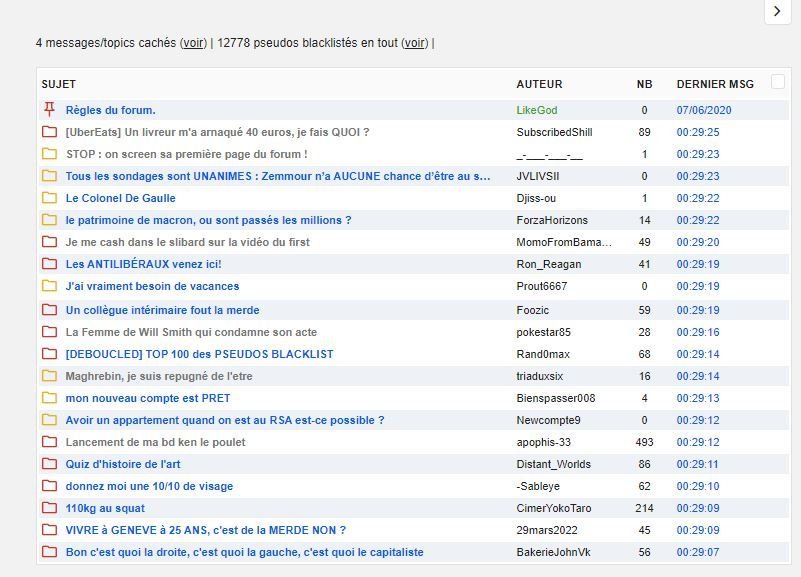Viewport: 801px width, 577px height.
Task: Click folder icon beside Quiz d'histoire de l'art
Action: click(49, 464)
